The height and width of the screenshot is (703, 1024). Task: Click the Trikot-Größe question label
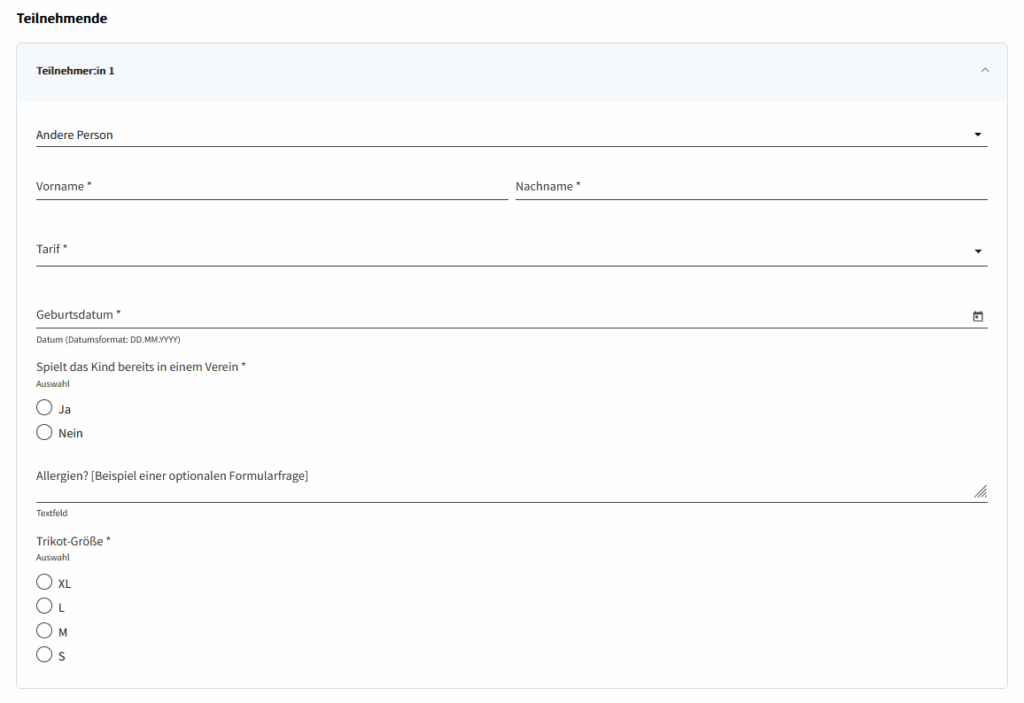click(x=73, y=541)
